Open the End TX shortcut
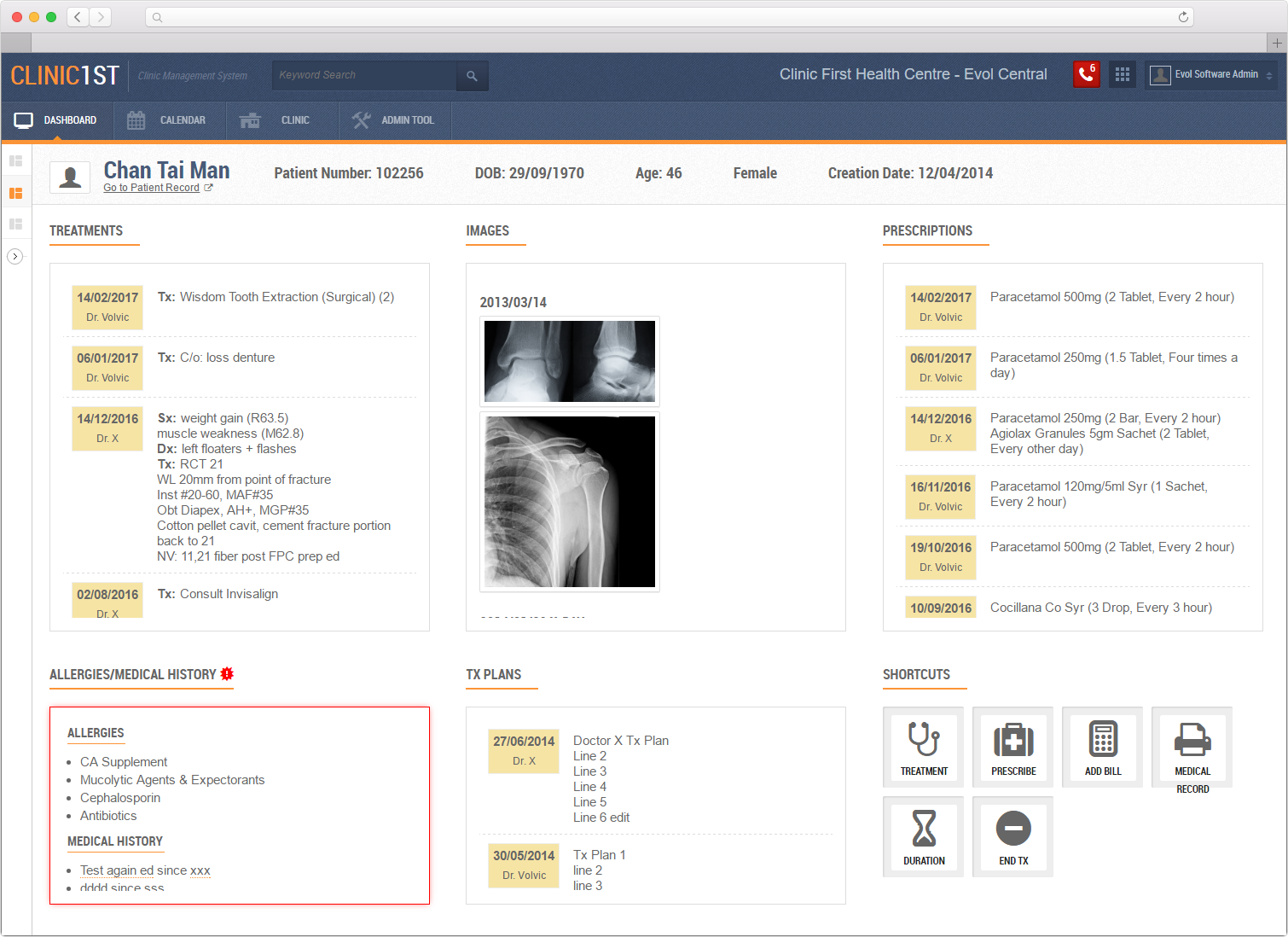The image size is (1288, 937). point(1012,836)
